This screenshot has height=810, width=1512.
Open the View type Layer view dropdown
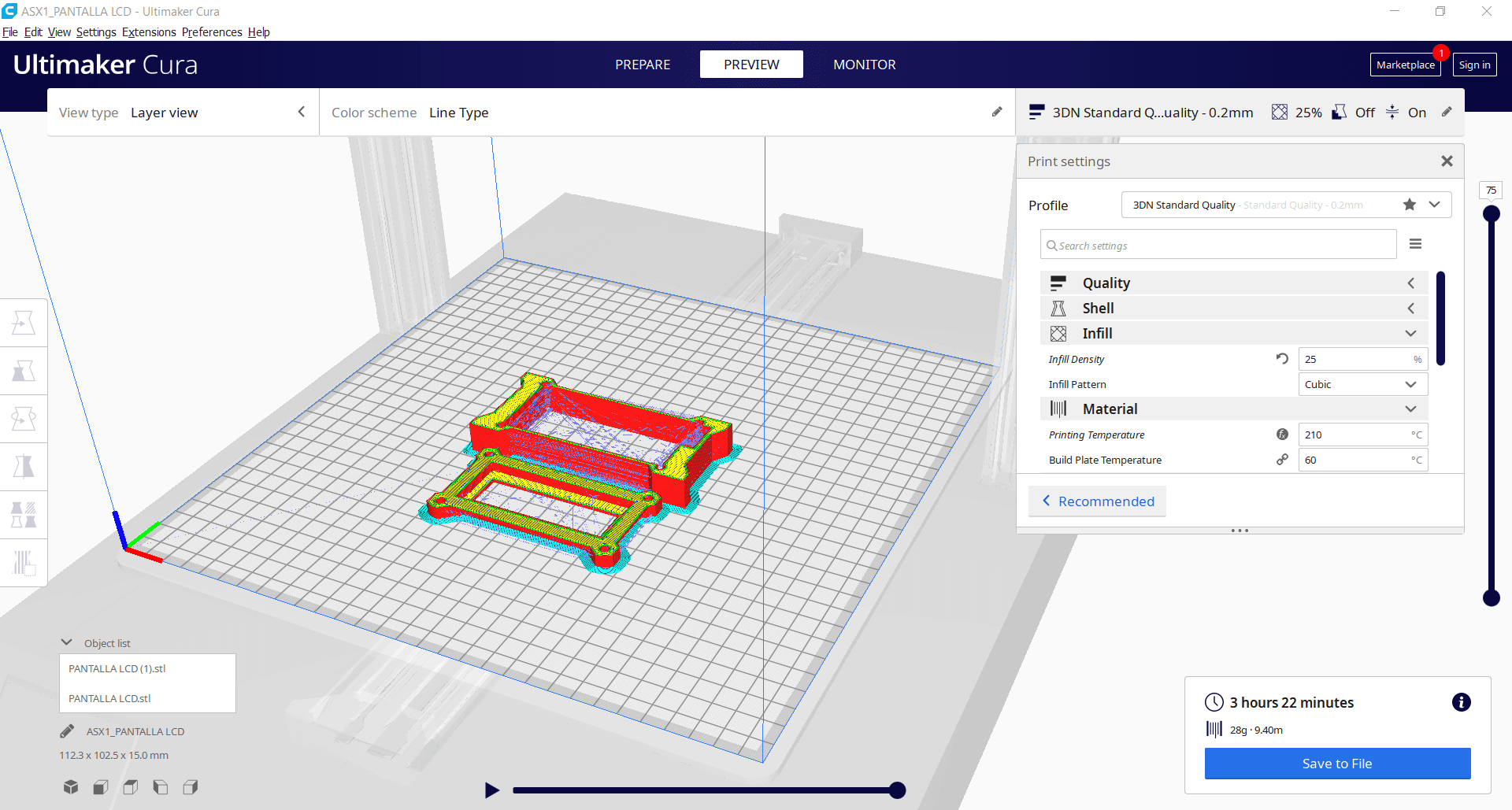(x=183, y=113)
